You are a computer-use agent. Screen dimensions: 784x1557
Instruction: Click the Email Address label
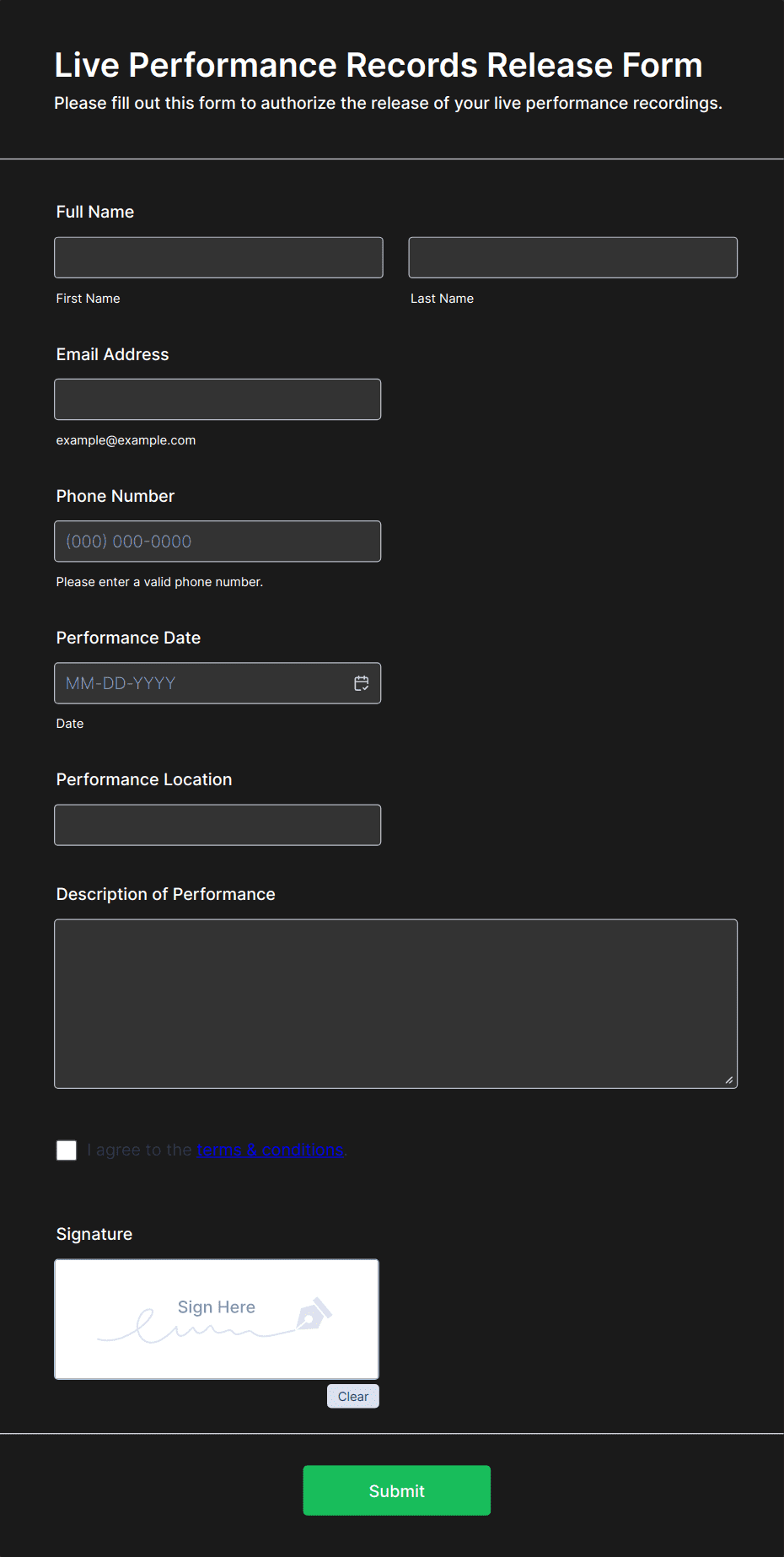click(x=112, y=354)
